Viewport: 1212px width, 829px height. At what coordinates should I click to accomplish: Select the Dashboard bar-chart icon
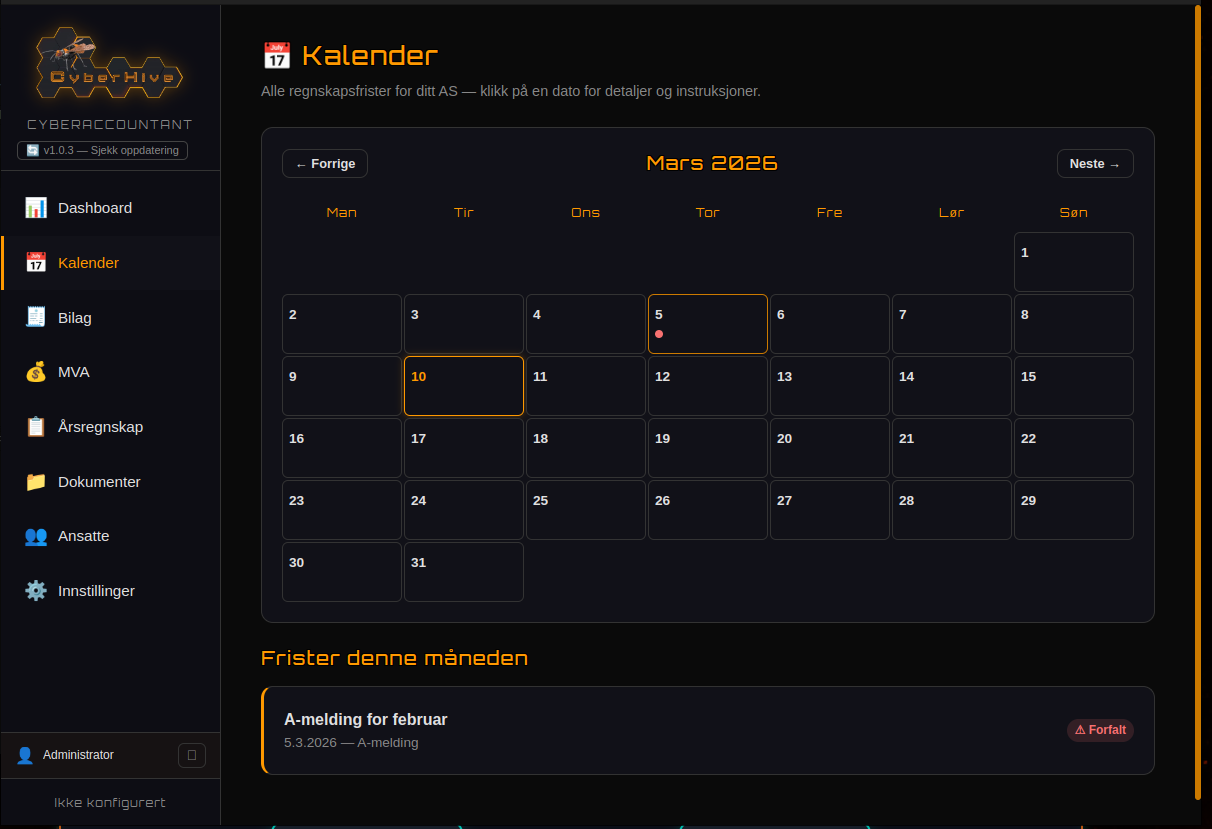[36, 207]
